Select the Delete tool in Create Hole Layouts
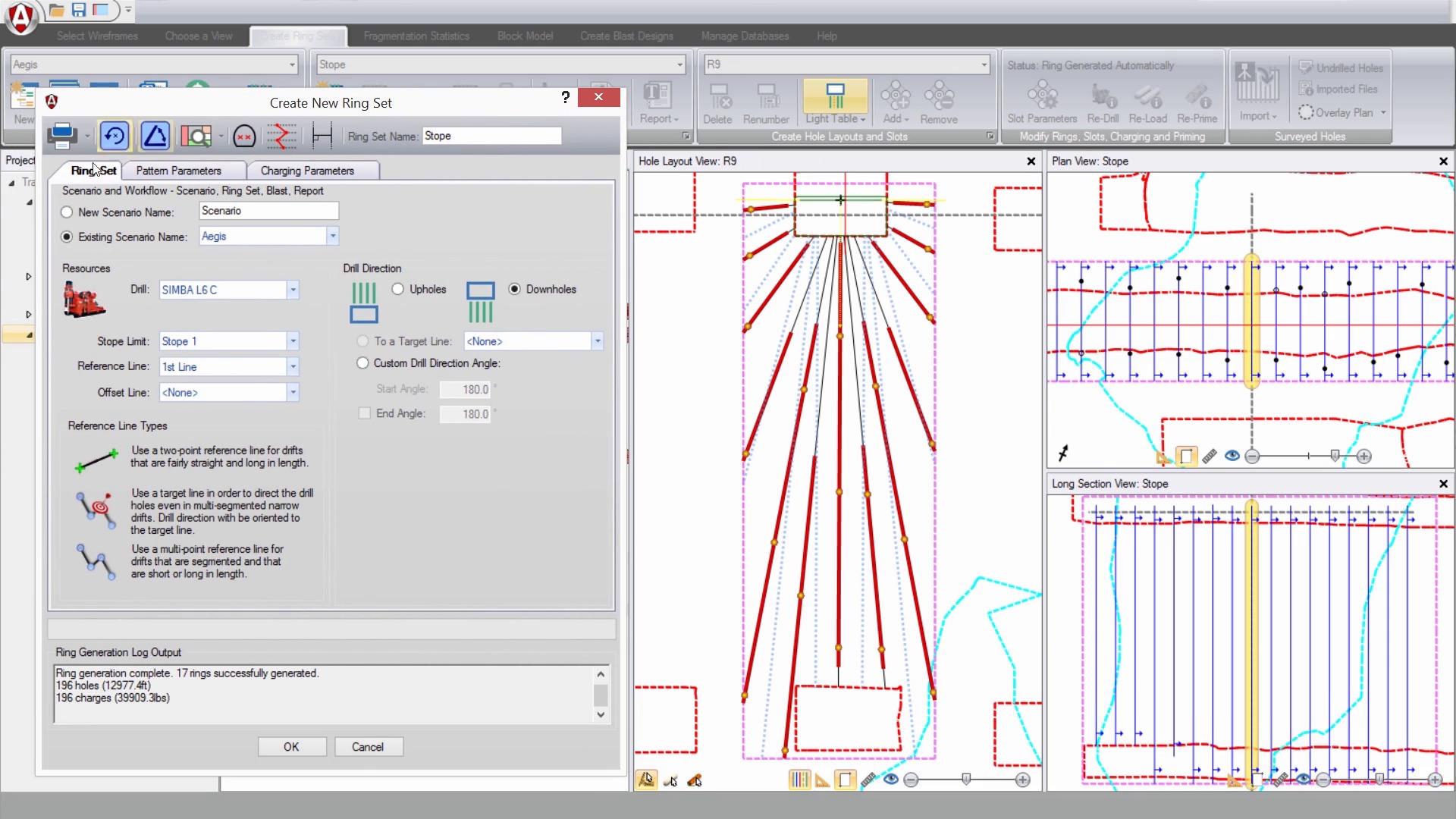Screen dimensions: 1456x819 coord(717,101)
